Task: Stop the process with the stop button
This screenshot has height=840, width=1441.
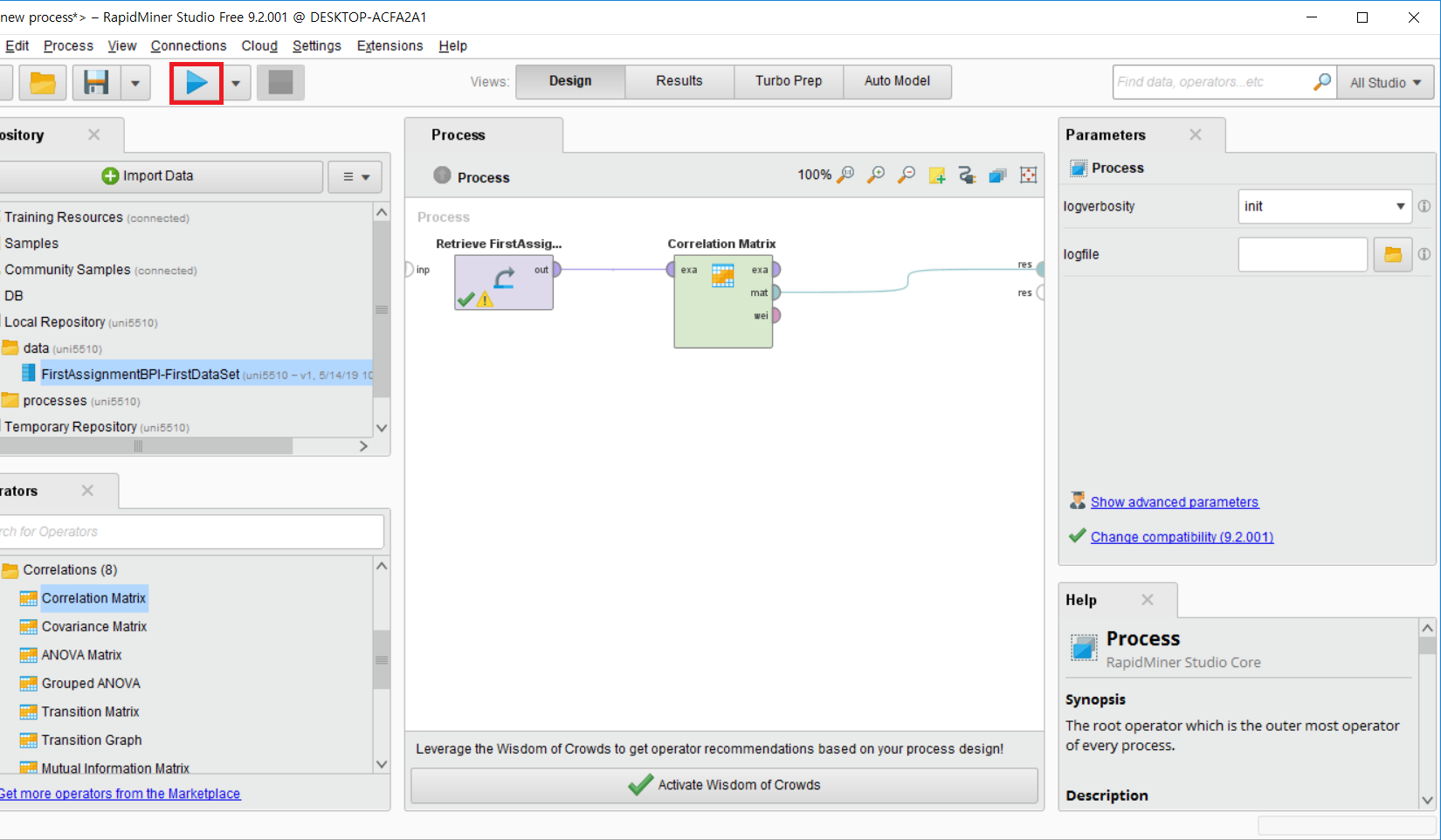Action: [280, 83]
